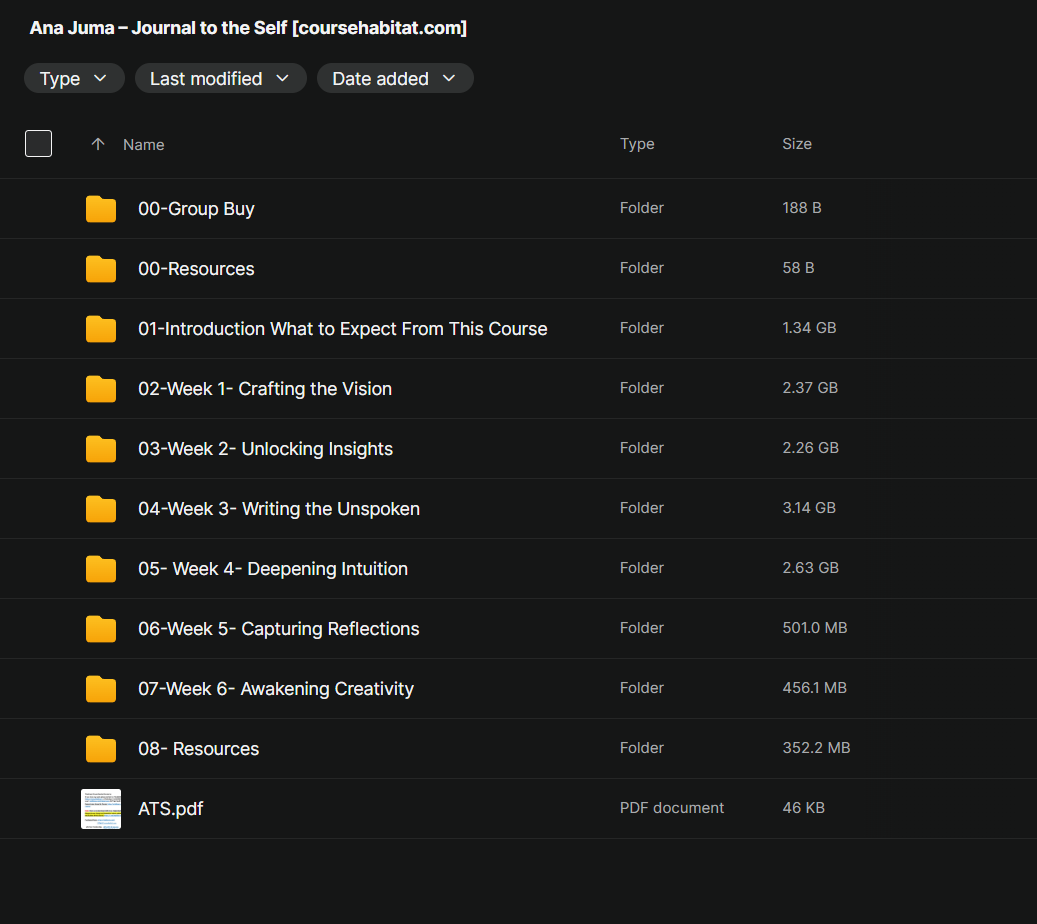The height and width of the screenshot is (924, 1037).
Task: Click the 456.1 MB size value
Action: tap(815, 688)
